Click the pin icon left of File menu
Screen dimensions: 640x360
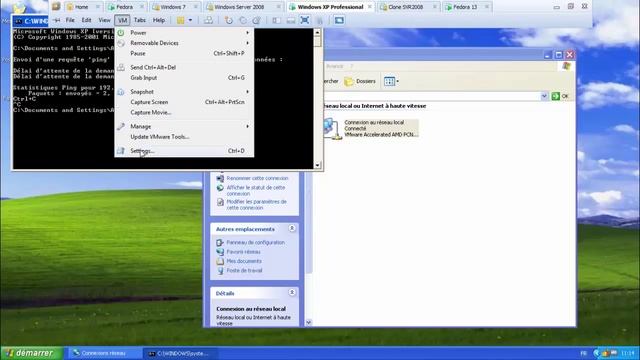[57, 20]
